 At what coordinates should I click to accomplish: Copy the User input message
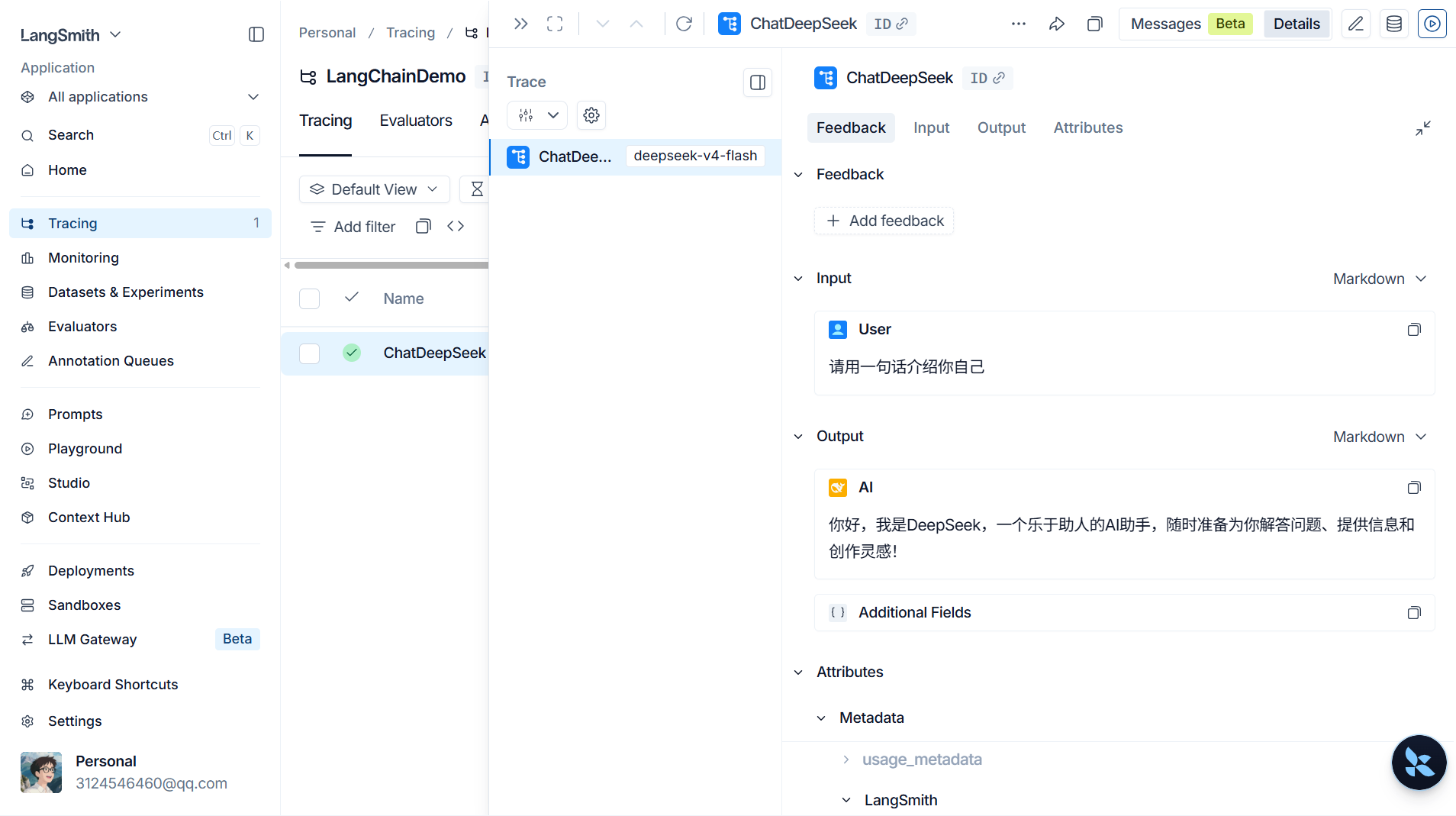tap(1414, 330)
